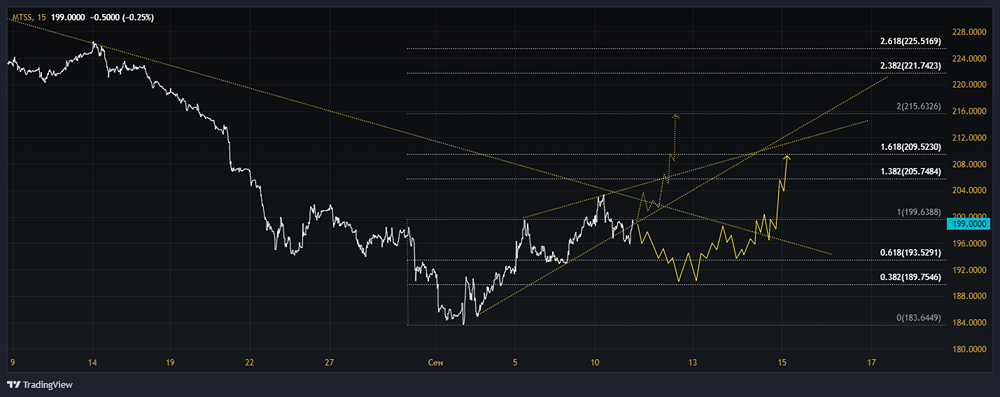Click the date 19 on time axis
Image resolution: width=1000 pixels, height=397 pixels.
(170, 363)
